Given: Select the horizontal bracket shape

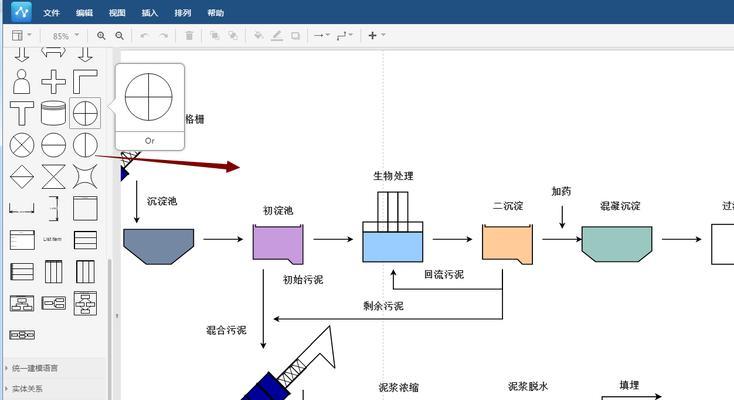Looking at the screenshot, I should coord(22,208).
